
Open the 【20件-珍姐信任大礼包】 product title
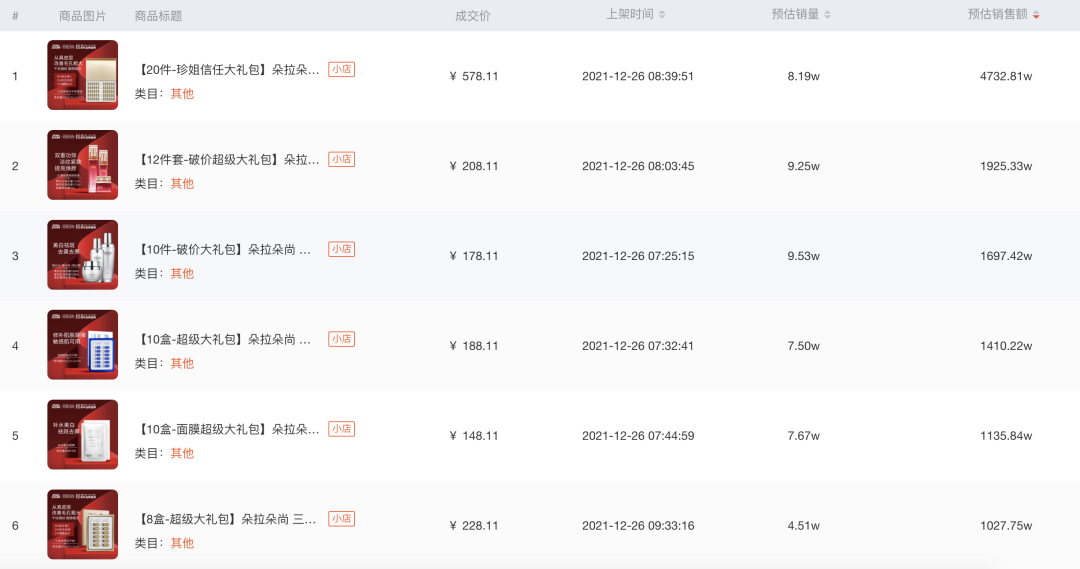[x=227, y=70]
